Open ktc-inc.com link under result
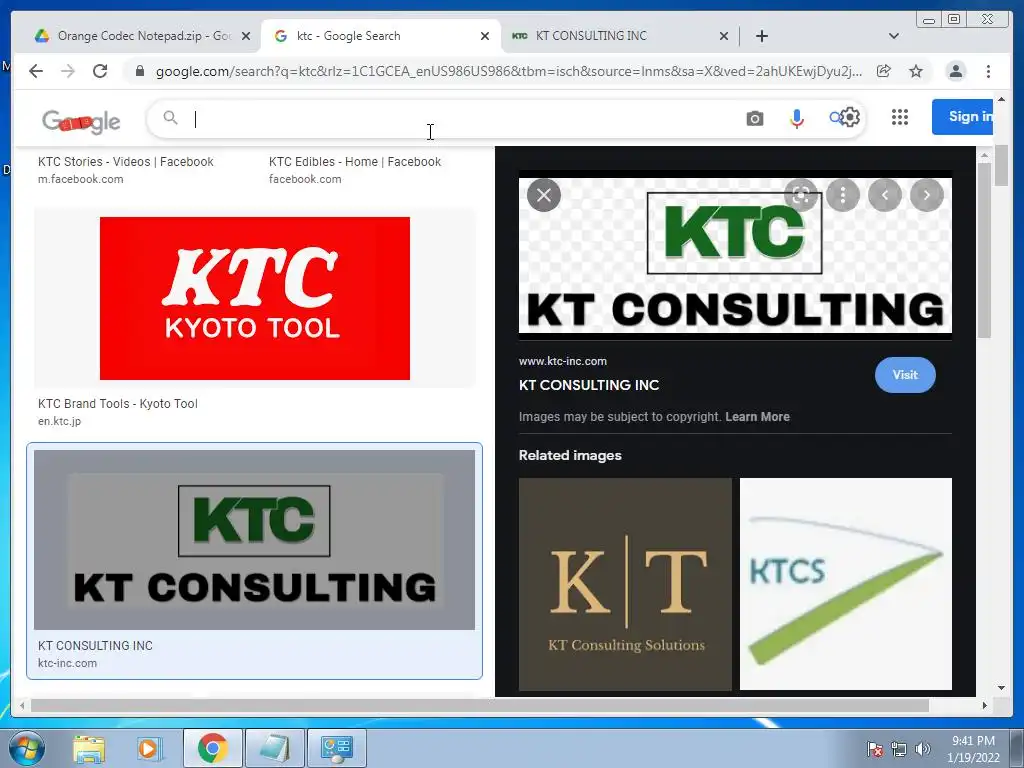The height and width of the screenshot is (768, 1024). [x=67, y=663]
